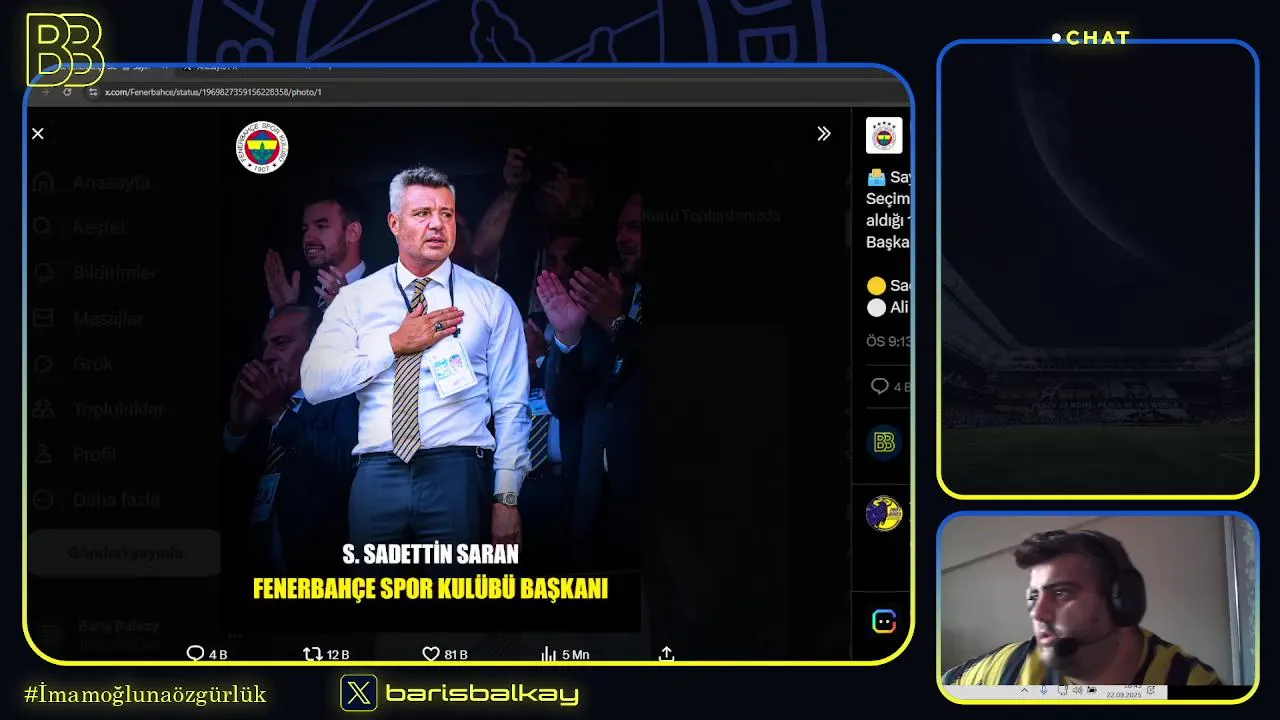
Task: Click the notification icon in webcam taskbar
Action: 1151,690
